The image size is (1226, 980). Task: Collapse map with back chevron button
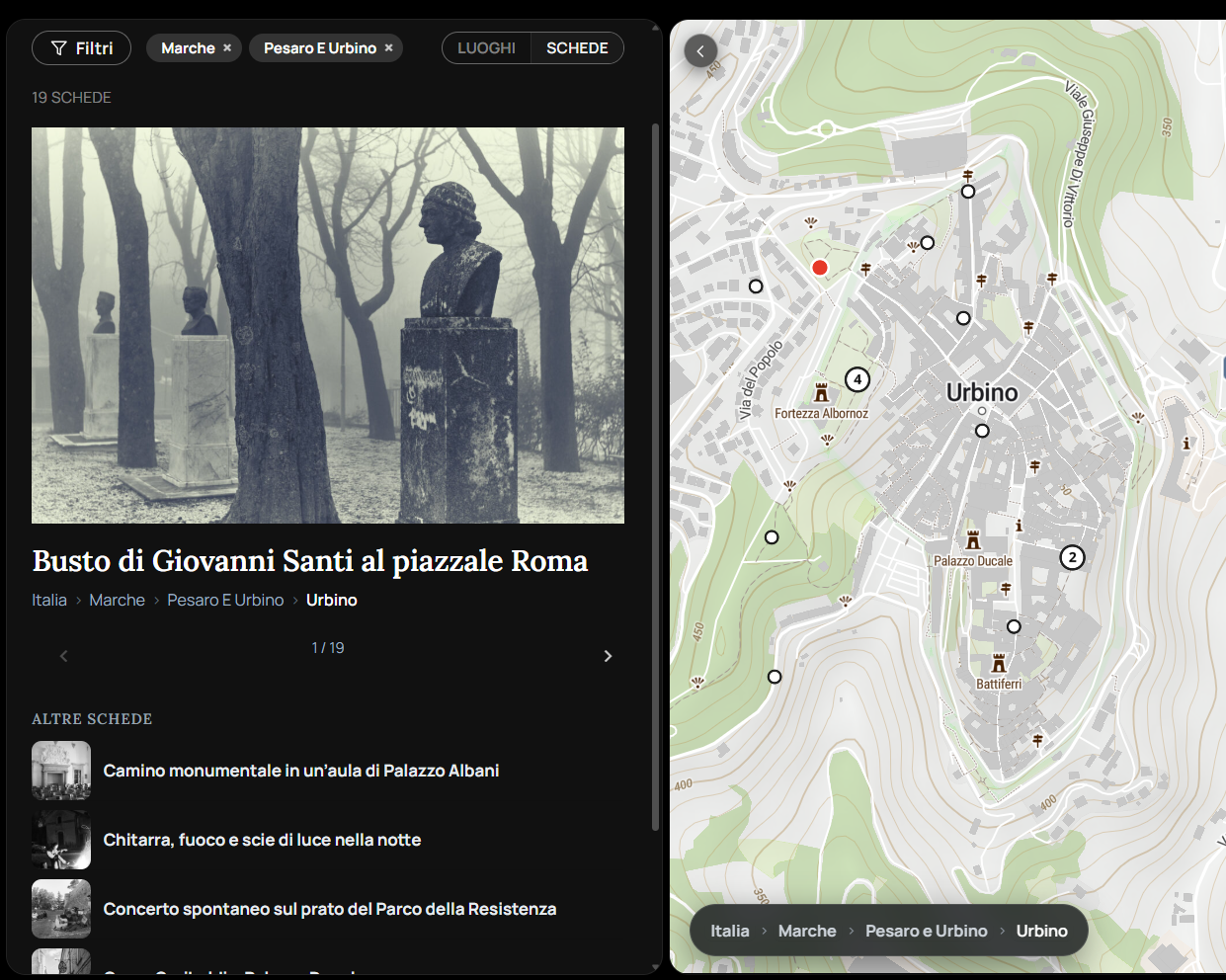pos(700,50)
